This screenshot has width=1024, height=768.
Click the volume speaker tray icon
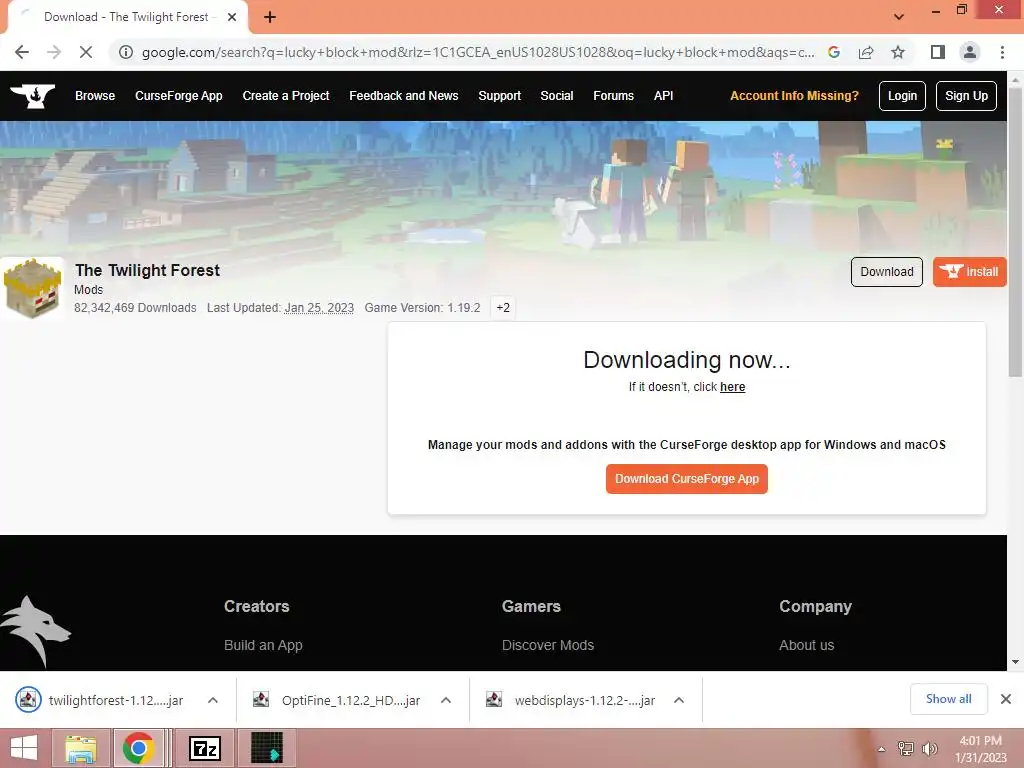click(930, 749)
